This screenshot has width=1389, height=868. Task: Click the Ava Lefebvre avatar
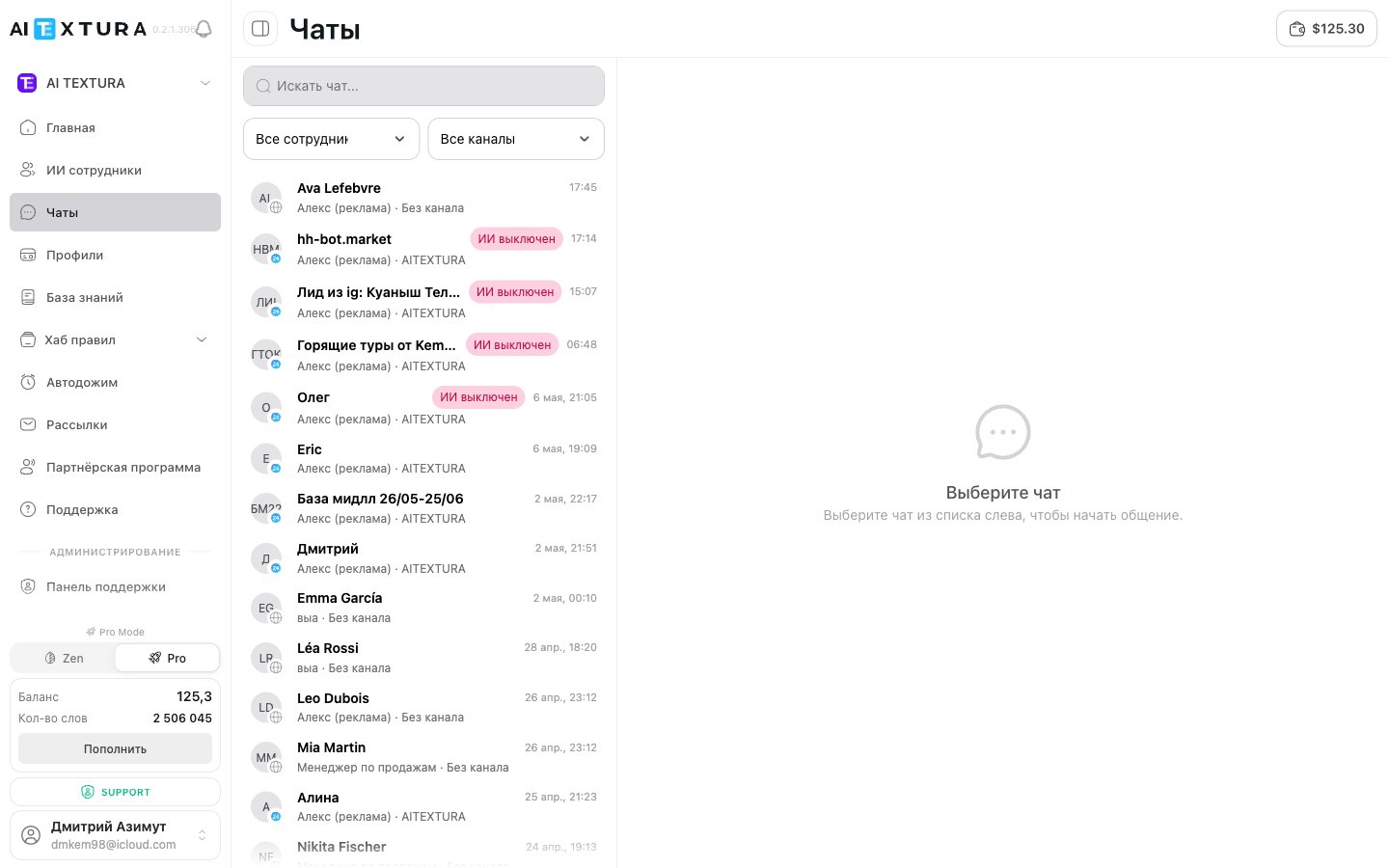click(266, 198)
